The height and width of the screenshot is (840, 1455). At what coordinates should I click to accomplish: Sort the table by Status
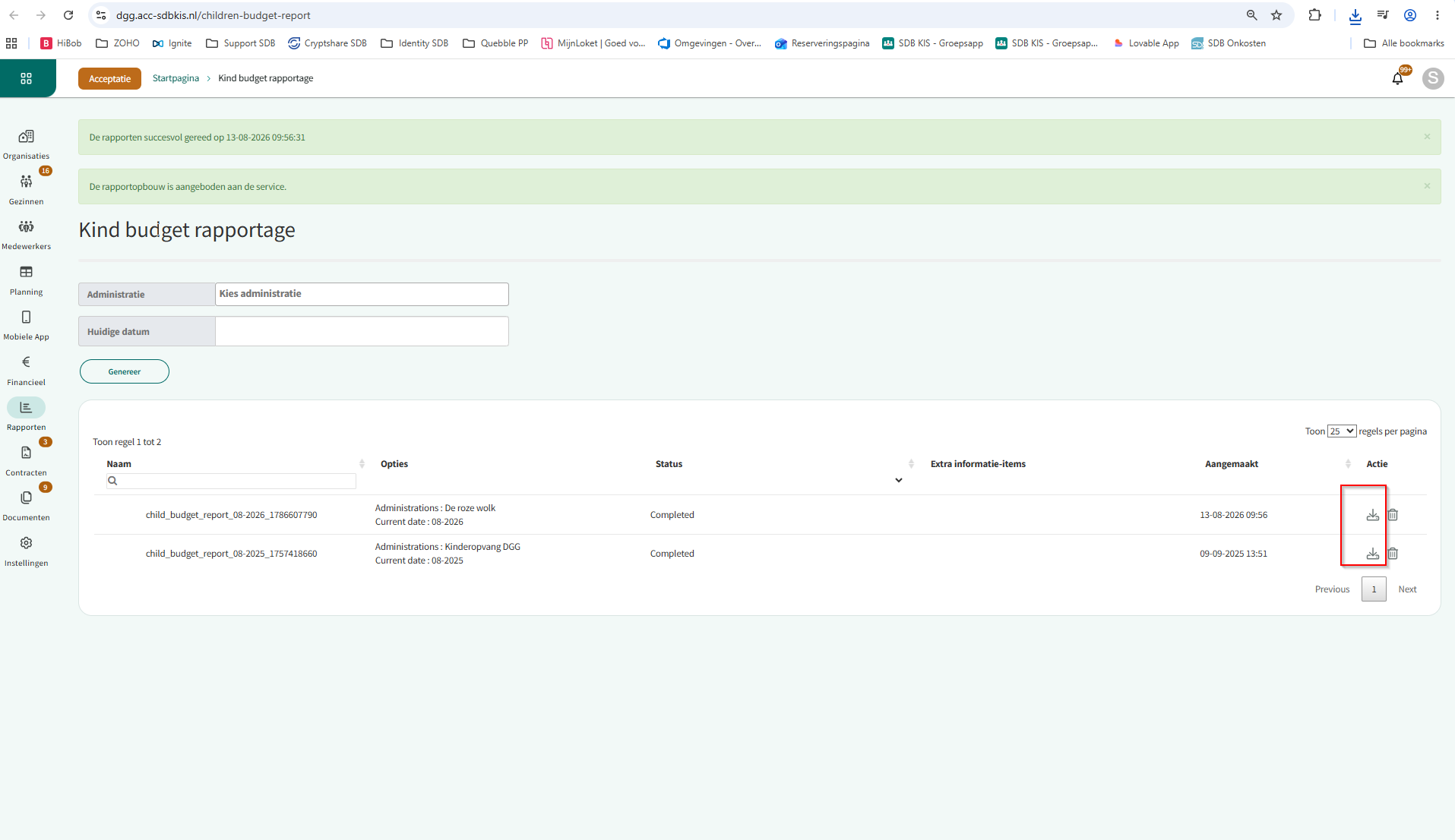[911, 464]
